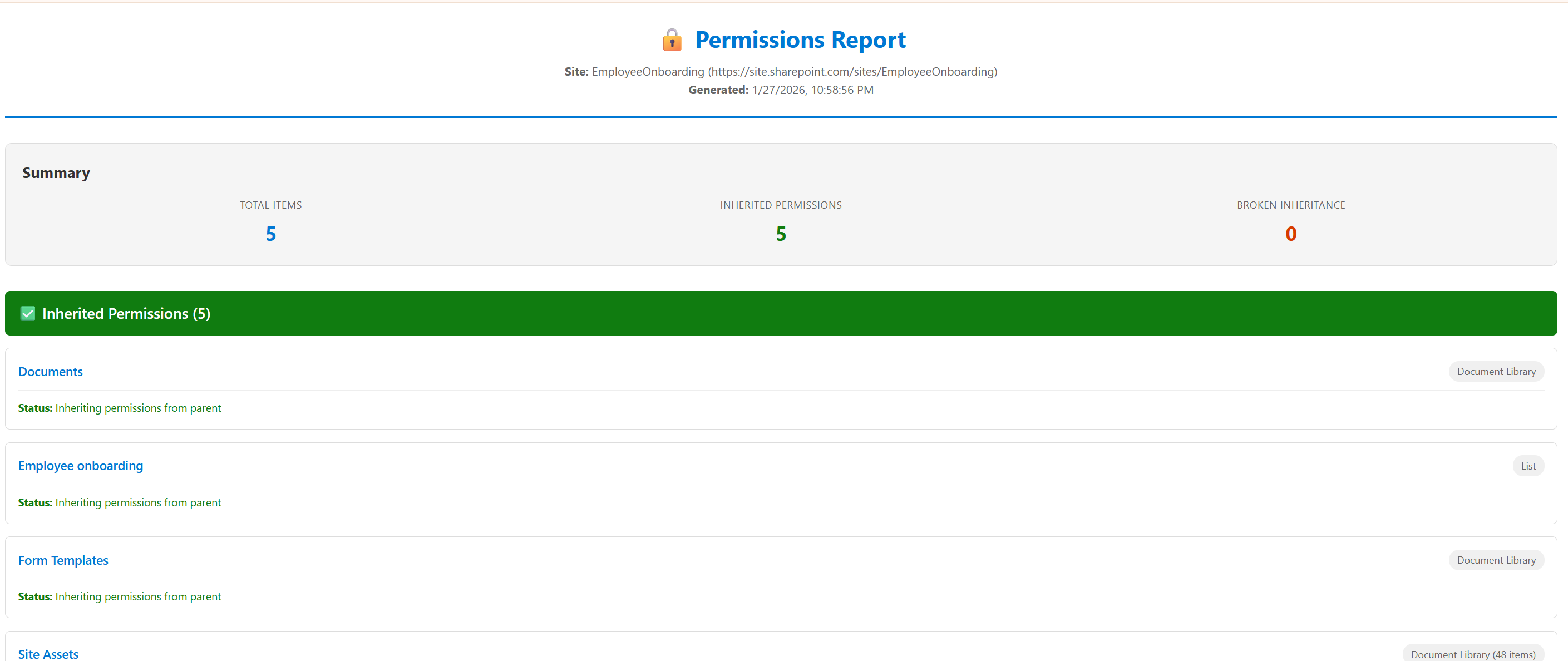Click the Permissions Report title

(x=801, y=39)
